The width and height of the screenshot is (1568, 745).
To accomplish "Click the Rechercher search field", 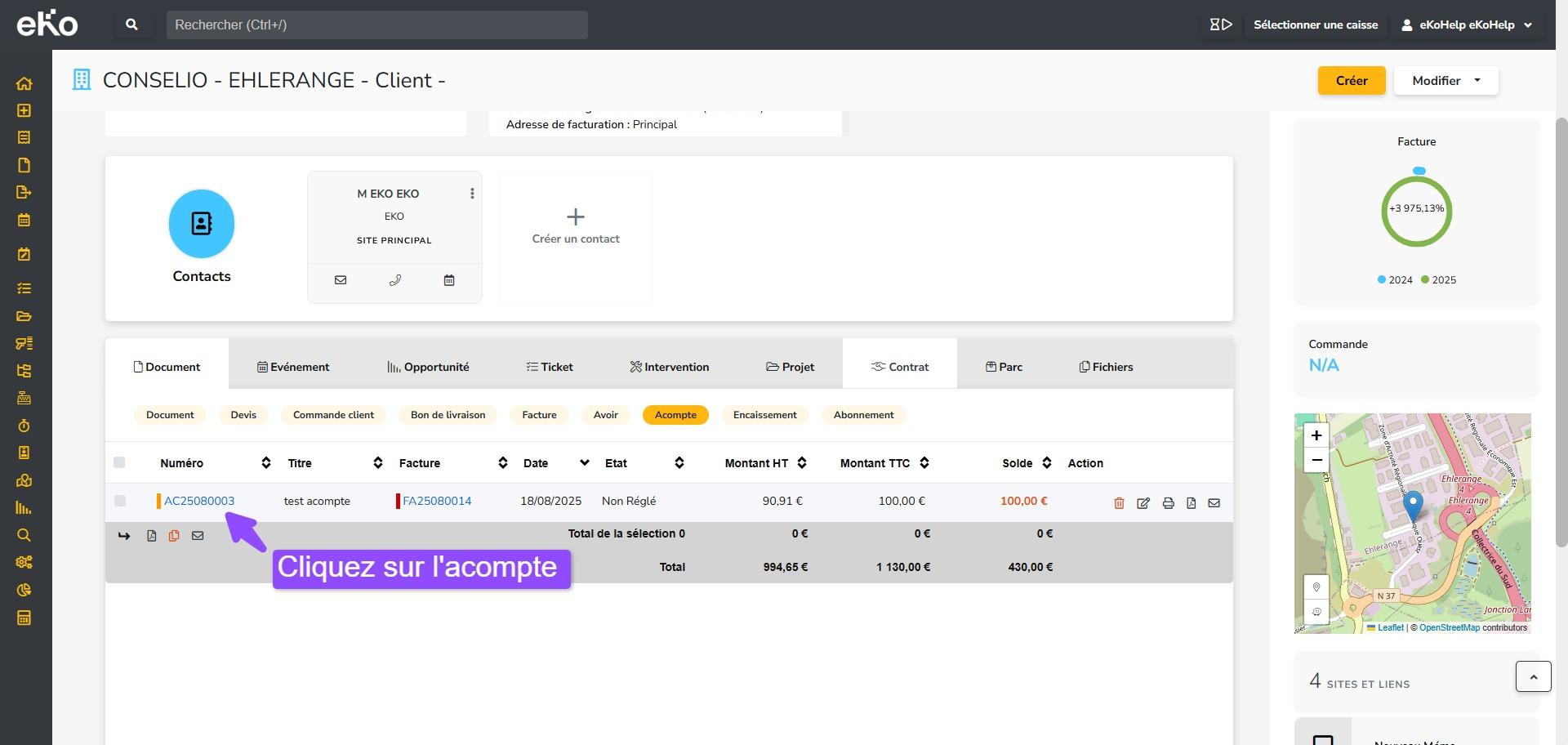I will [x=376, y=25].
